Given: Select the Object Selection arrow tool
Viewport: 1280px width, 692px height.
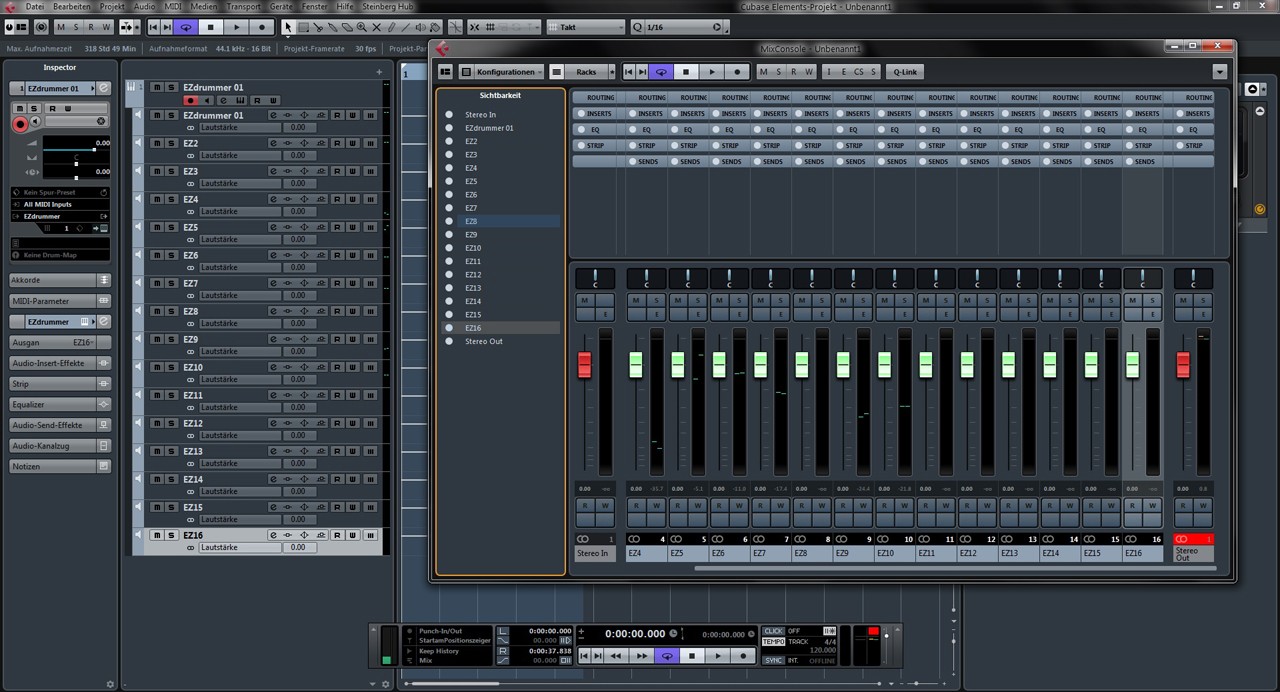Looking at the screenshot, I should click(288, 27).
